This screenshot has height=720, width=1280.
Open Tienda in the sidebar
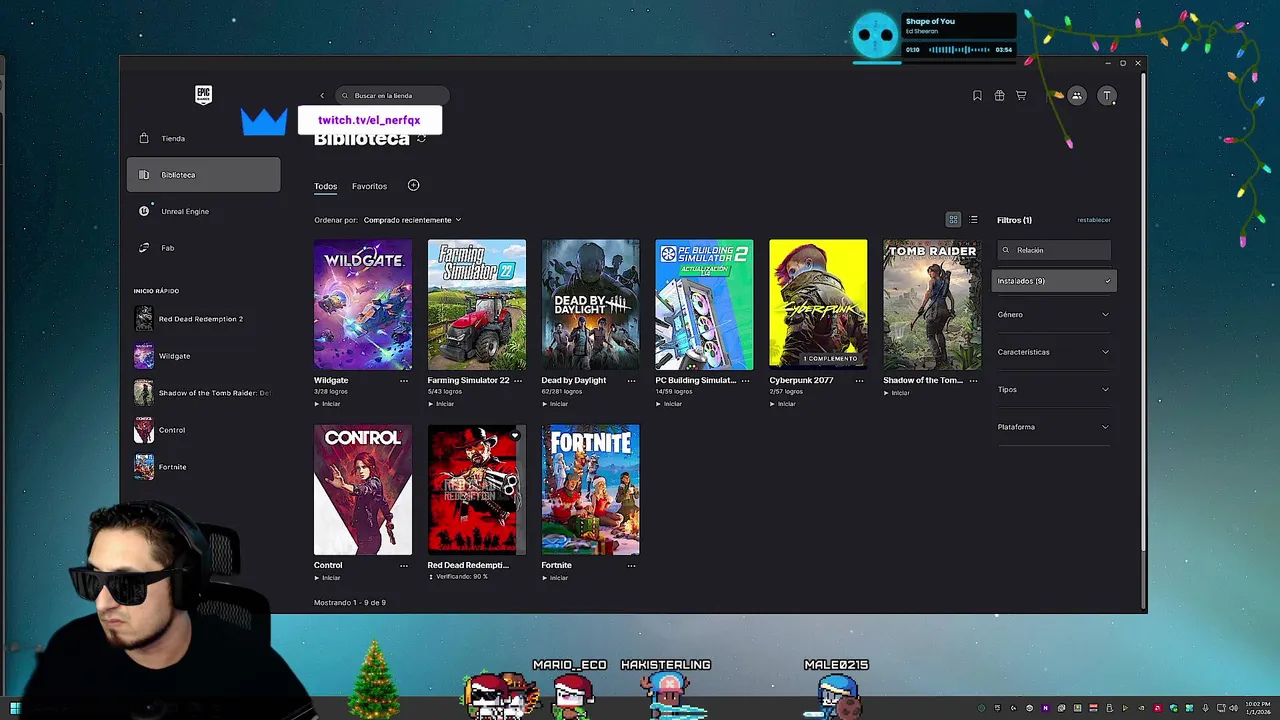(x=203, y=139)
